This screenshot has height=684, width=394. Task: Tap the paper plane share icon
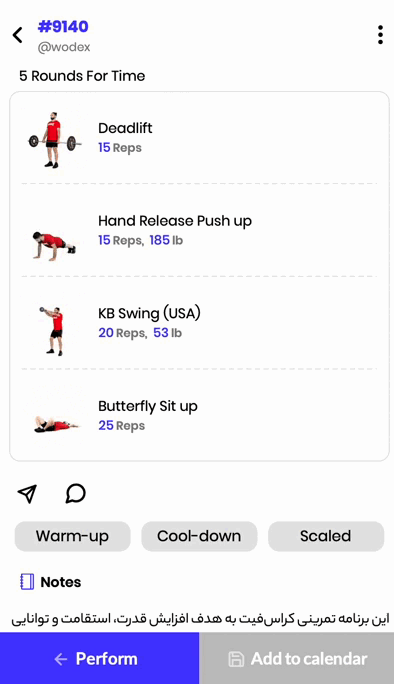click(27, 494)
